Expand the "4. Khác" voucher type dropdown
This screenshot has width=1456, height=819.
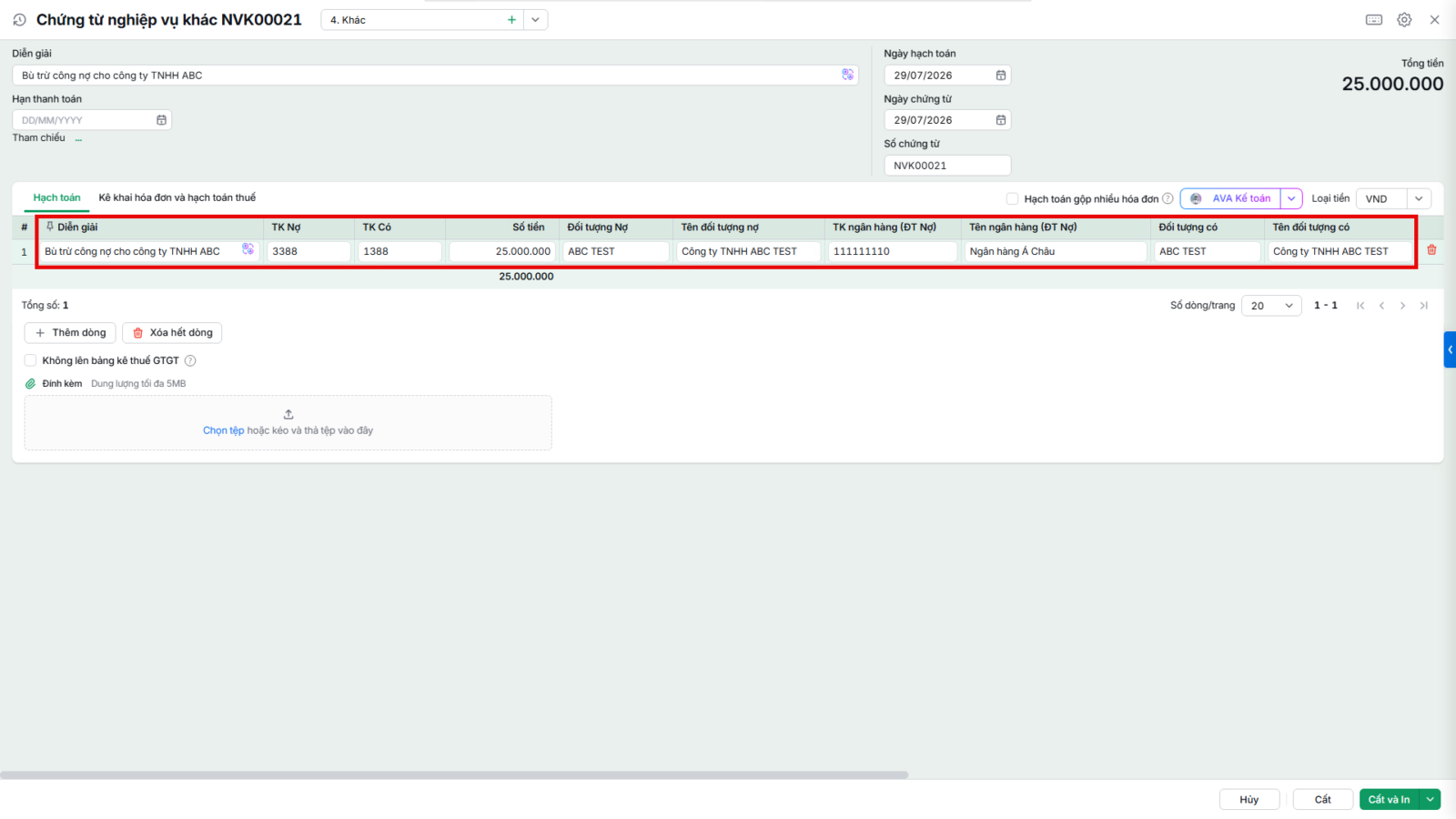(x=535, y=20)
